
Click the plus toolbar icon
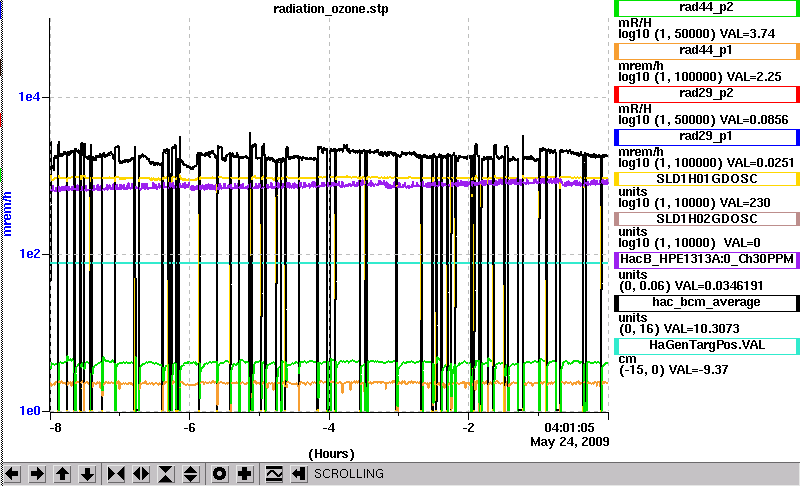click(x=244, y=474)
